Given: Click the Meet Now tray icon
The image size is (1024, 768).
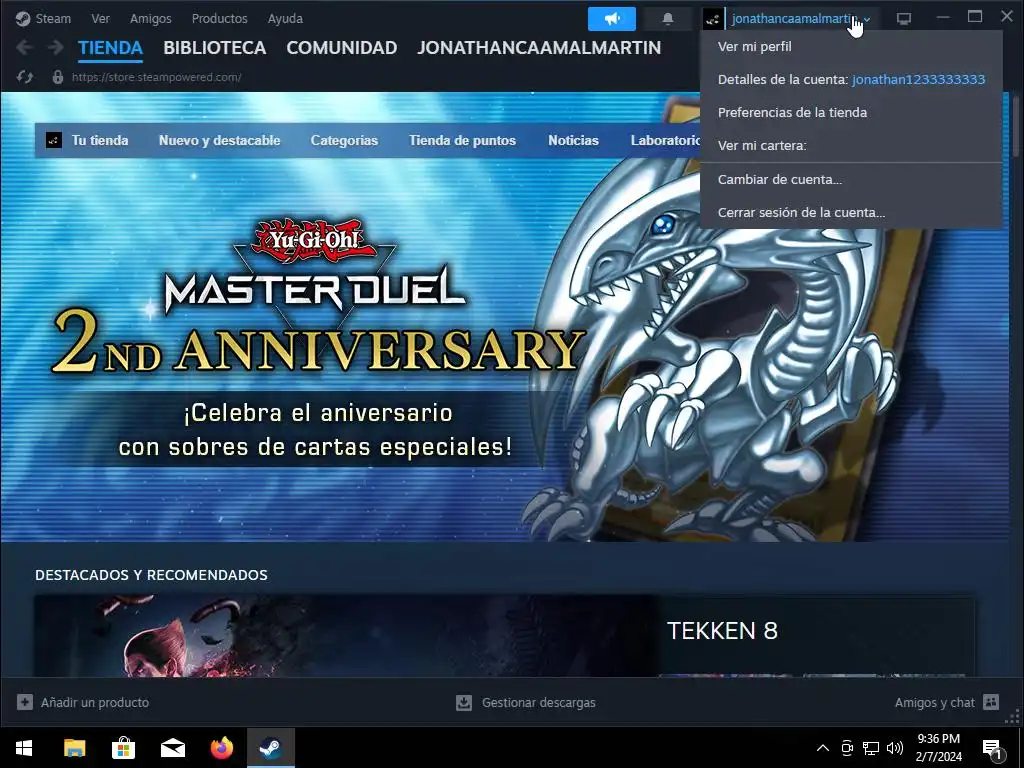Looking at the screenshot, I should pyautogui.click(x=847, y=748).
